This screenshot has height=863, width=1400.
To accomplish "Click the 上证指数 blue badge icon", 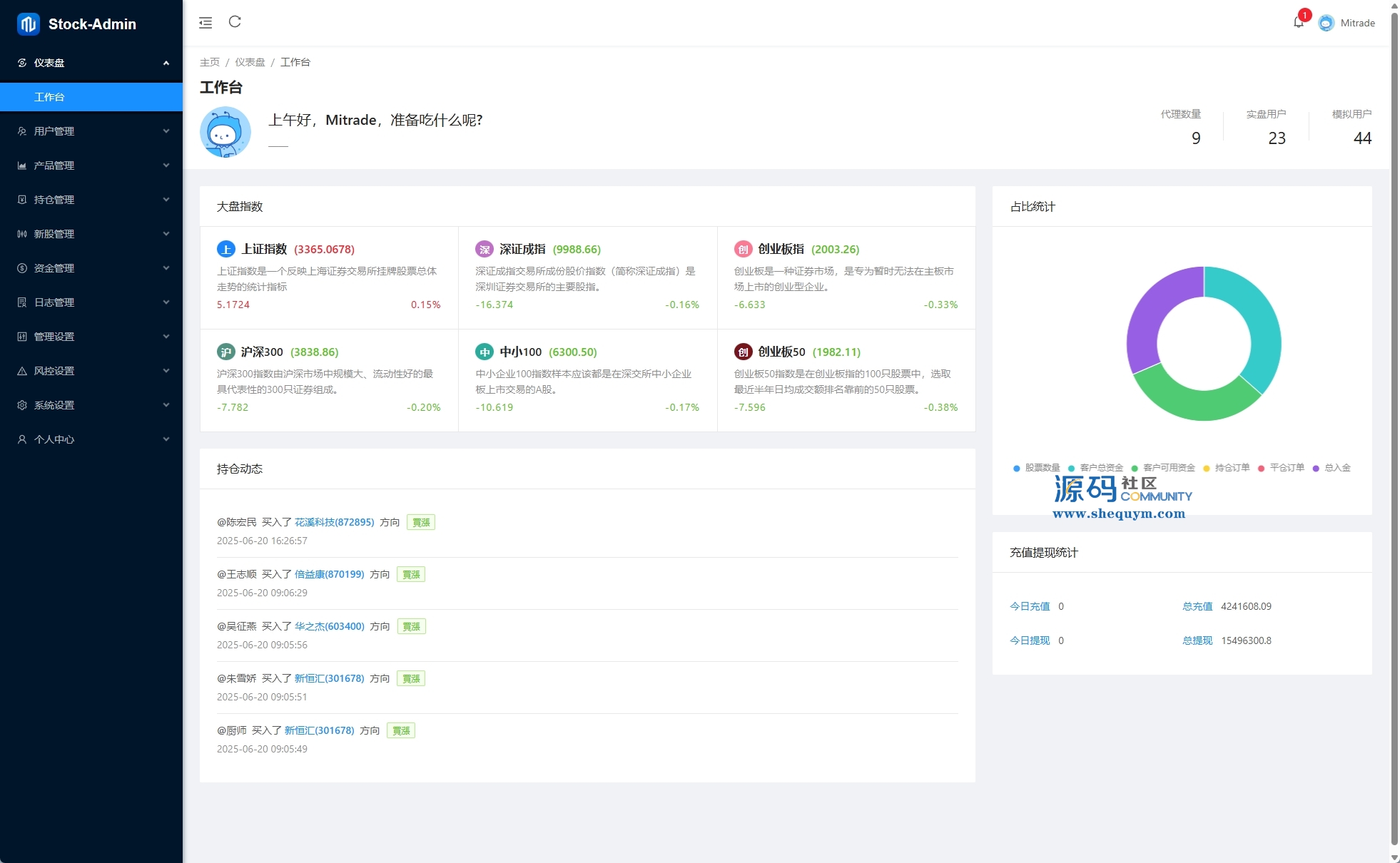I will coord(225,249).
